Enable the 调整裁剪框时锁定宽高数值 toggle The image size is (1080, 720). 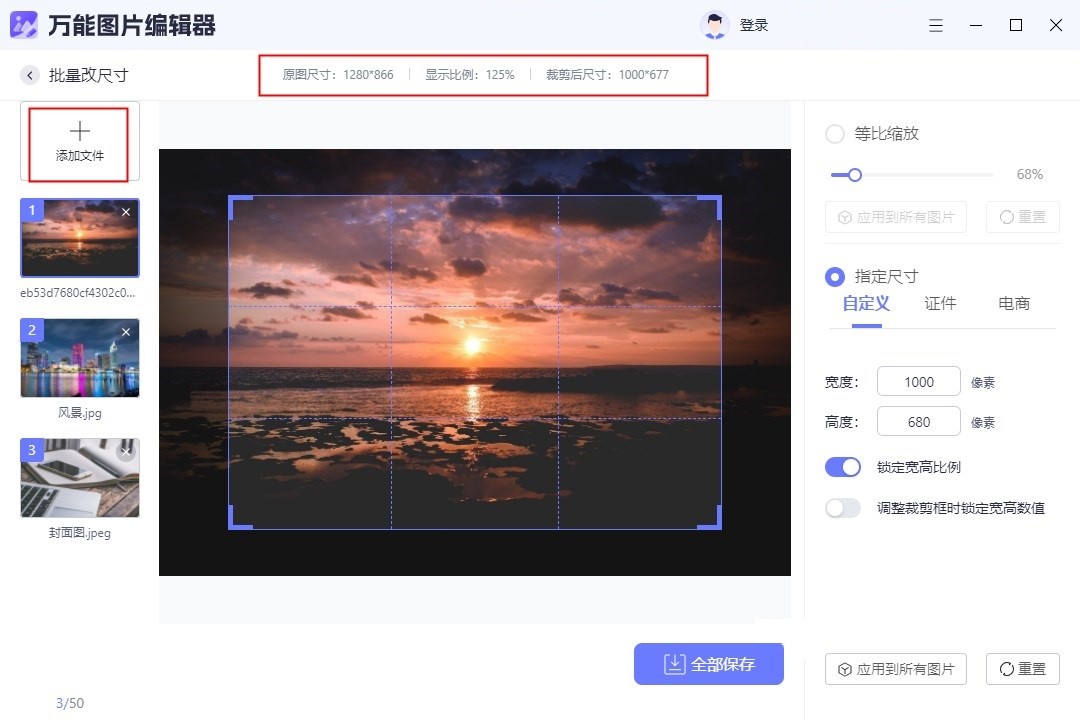pyautogui.click(x=843, y=508)
